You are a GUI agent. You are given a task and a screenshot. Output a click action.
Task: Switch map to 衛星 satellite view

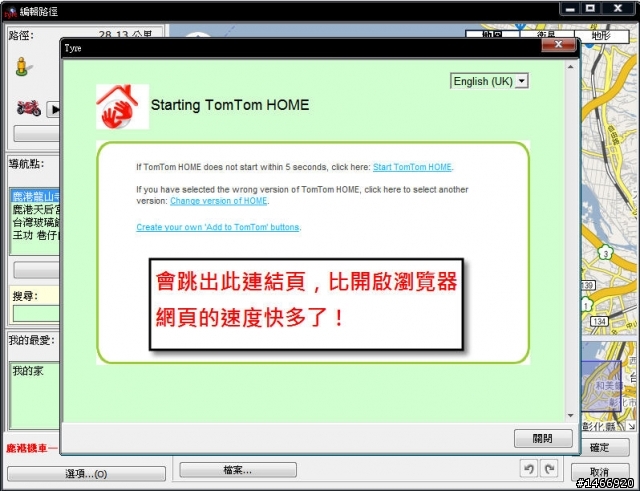(547, 35)
